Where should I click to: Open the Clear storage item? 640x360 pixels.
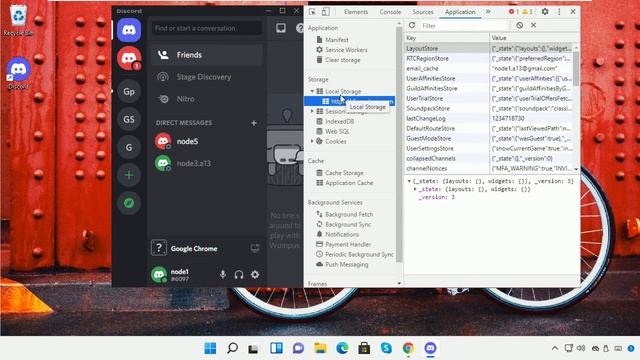342,60
